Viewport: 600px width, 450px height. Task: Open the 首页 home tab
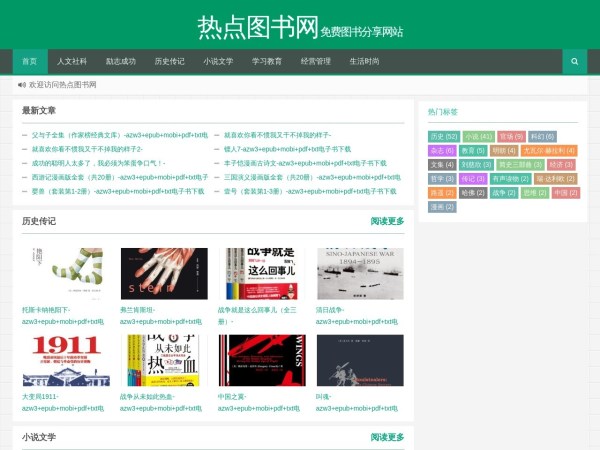pos(29,61)
